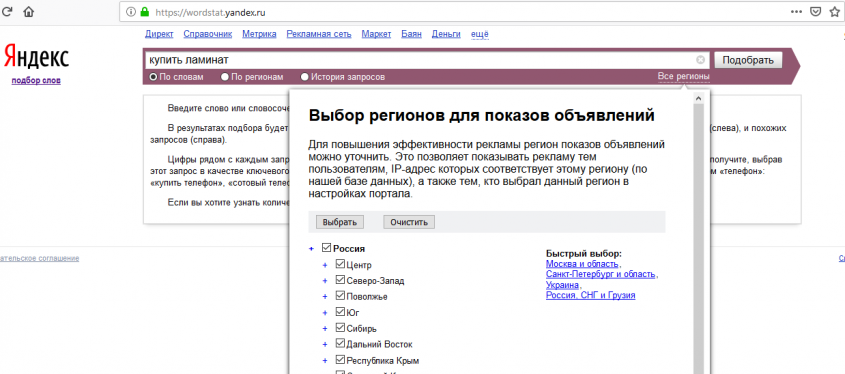Open the Маркет service link
This screenshot has width=845, height=374.
(376, 34)
